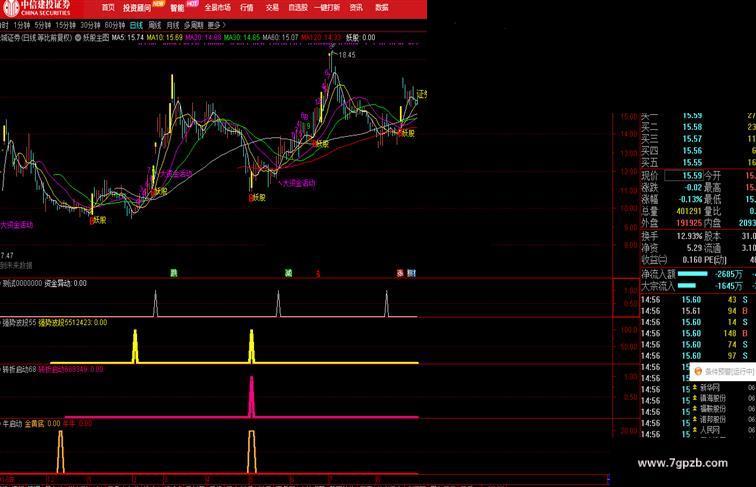Switch chart to 30分钟 period

[90, 25]
